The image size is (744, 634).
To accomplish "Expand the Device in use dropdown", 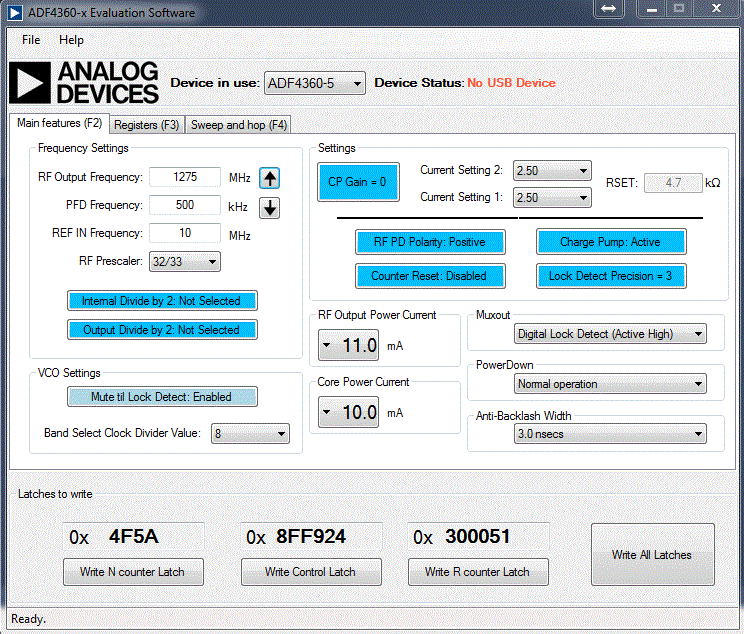I will [x=356, y=84].
